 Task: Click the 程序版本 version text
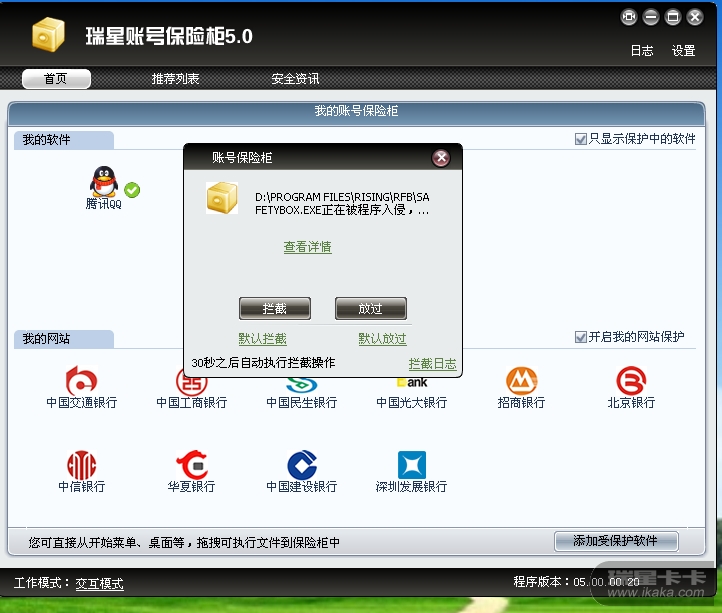[x=576, y=582]
